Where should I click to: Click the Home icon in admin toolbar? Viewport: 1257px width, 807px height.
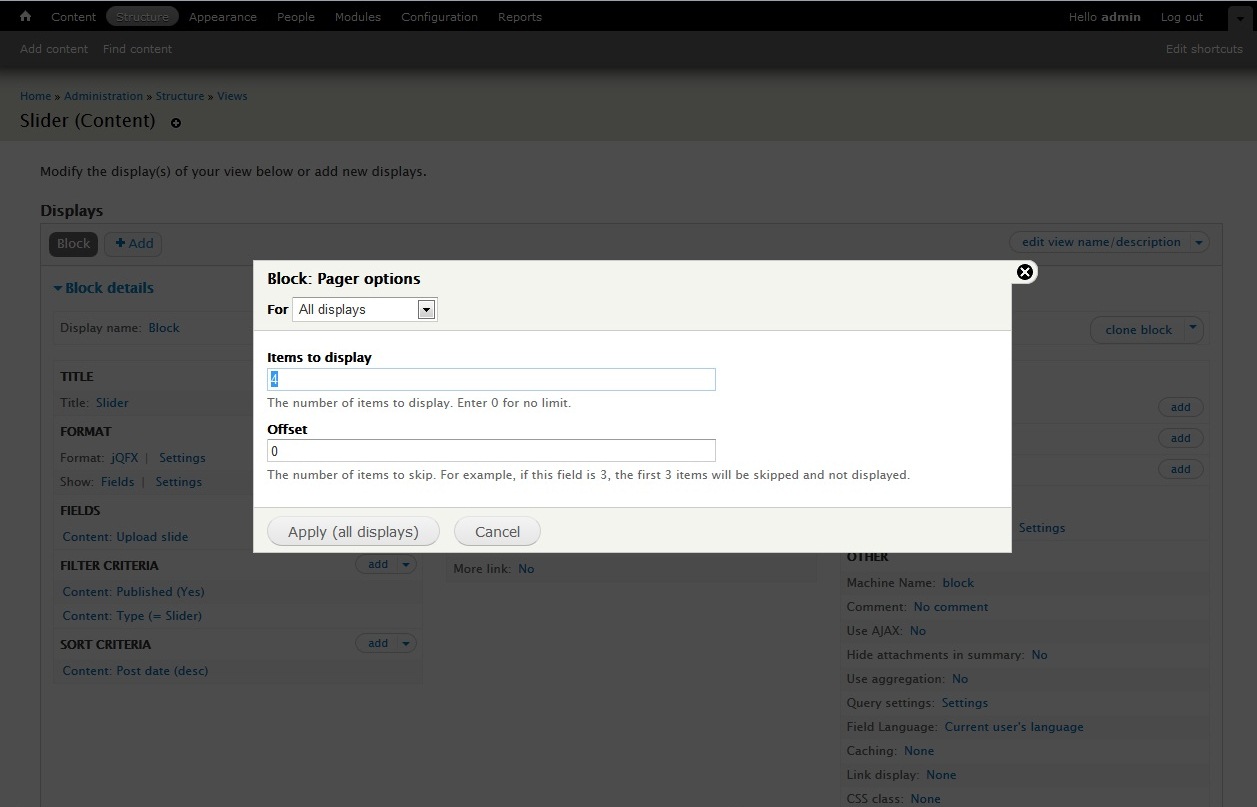tap(26, 17)
